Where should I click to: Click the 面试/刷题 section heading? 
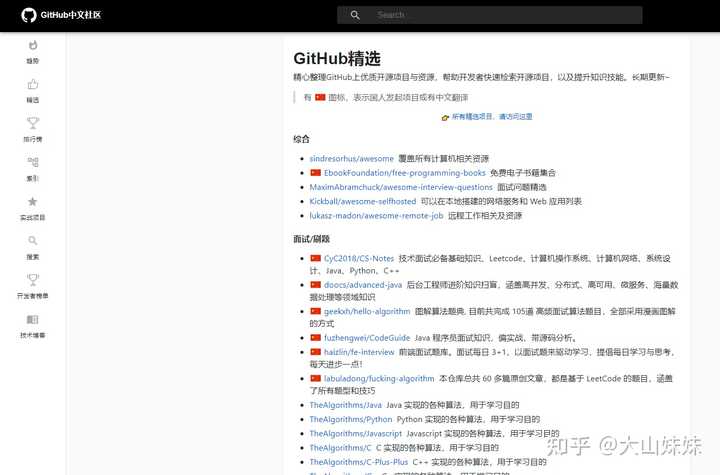(311, 239)
